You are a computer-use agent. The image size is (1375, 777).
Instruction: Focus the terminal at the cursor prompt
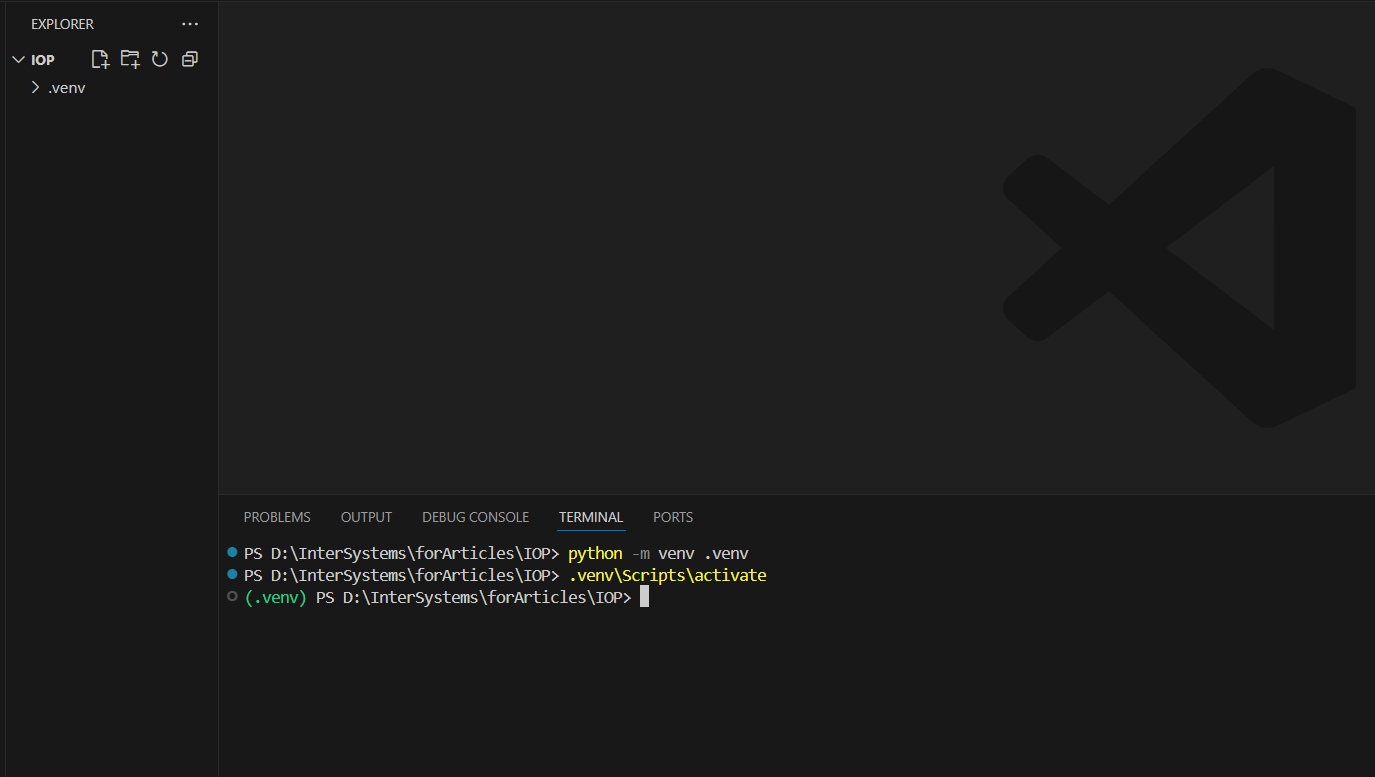click(645, 597)
